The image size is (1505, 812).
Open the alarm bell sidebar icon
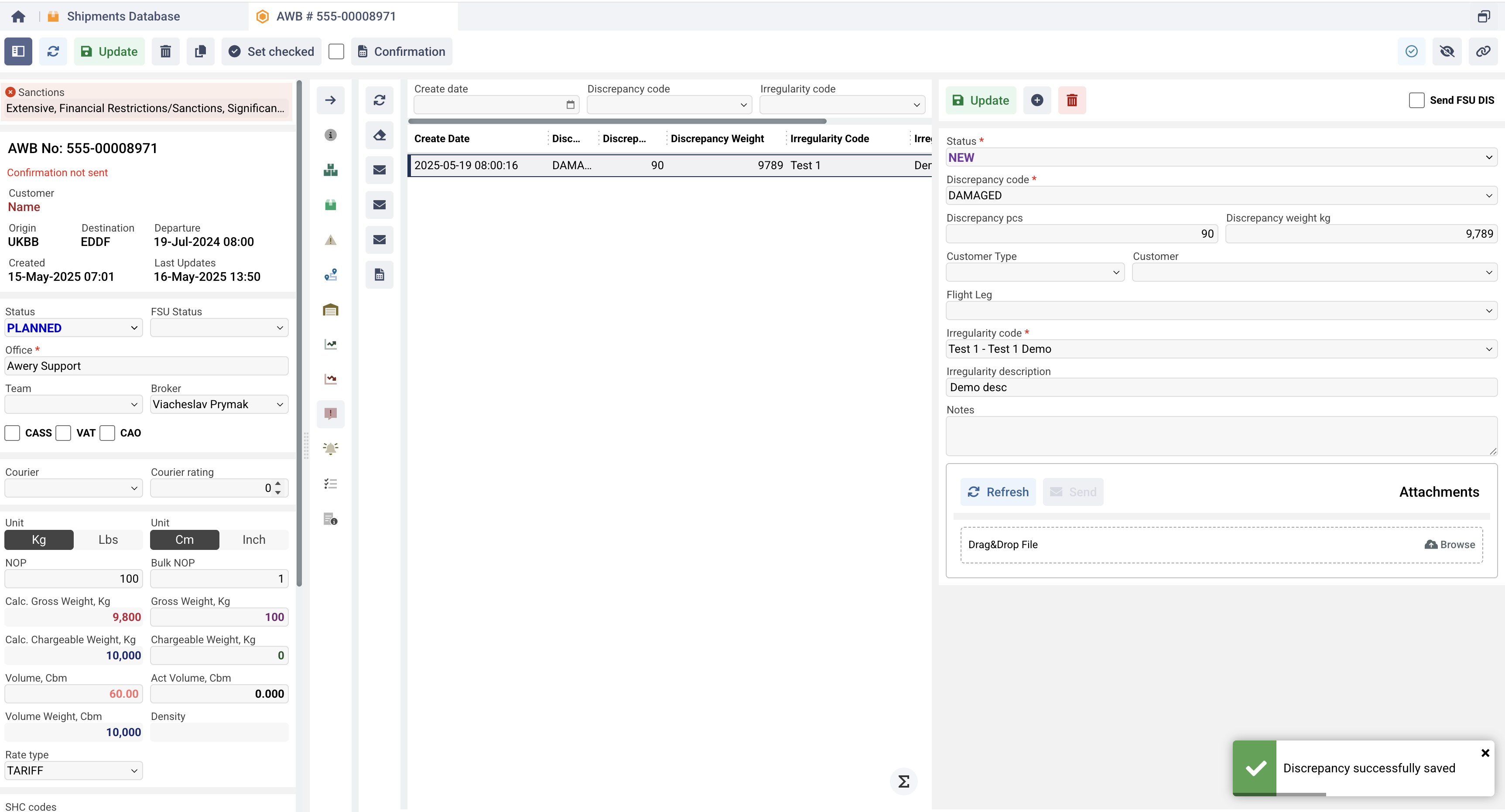coord(330,449)
